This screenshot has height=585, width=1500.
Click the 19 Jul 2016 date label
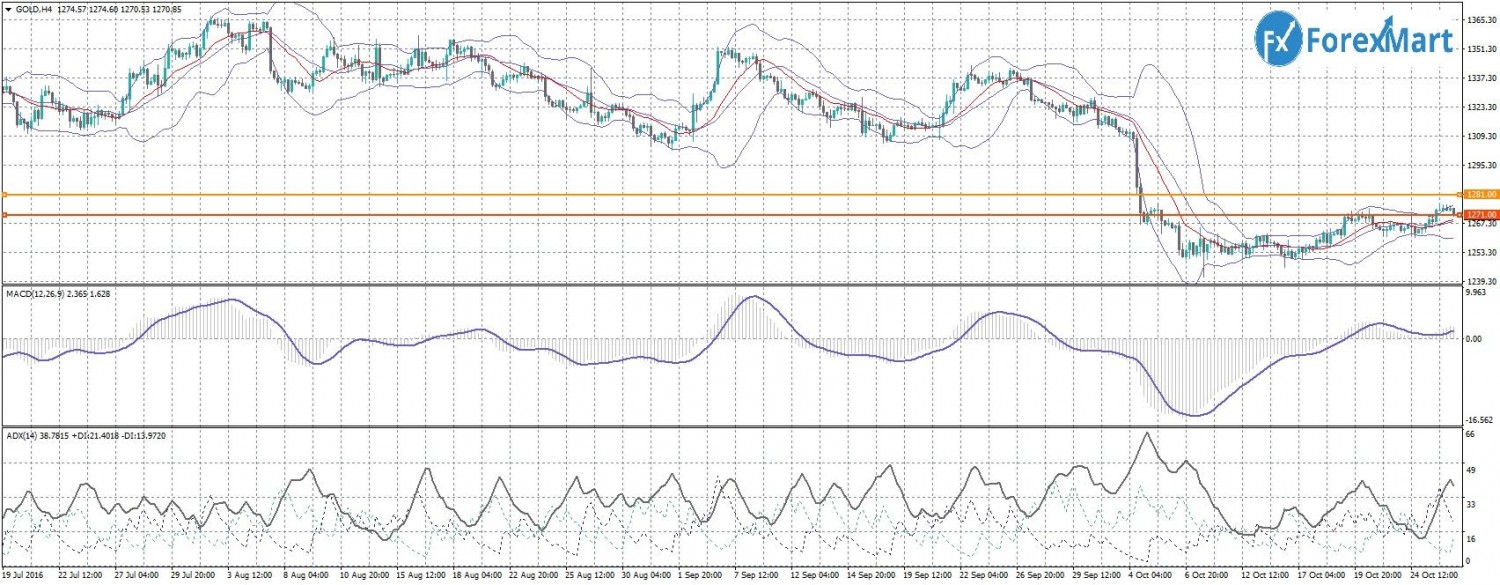(22, 577)
